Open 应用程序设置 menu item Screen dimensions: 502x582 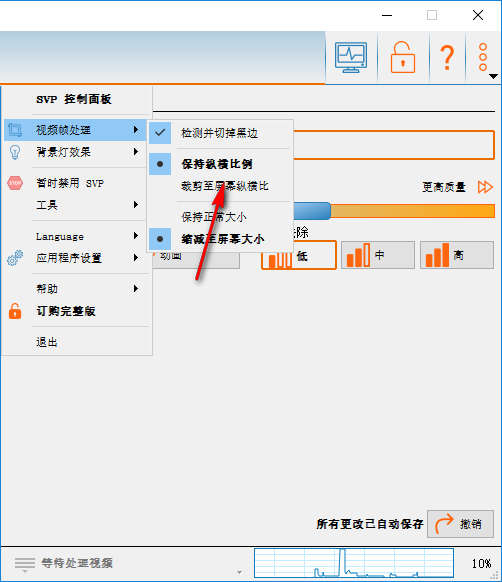click(75, 258)
